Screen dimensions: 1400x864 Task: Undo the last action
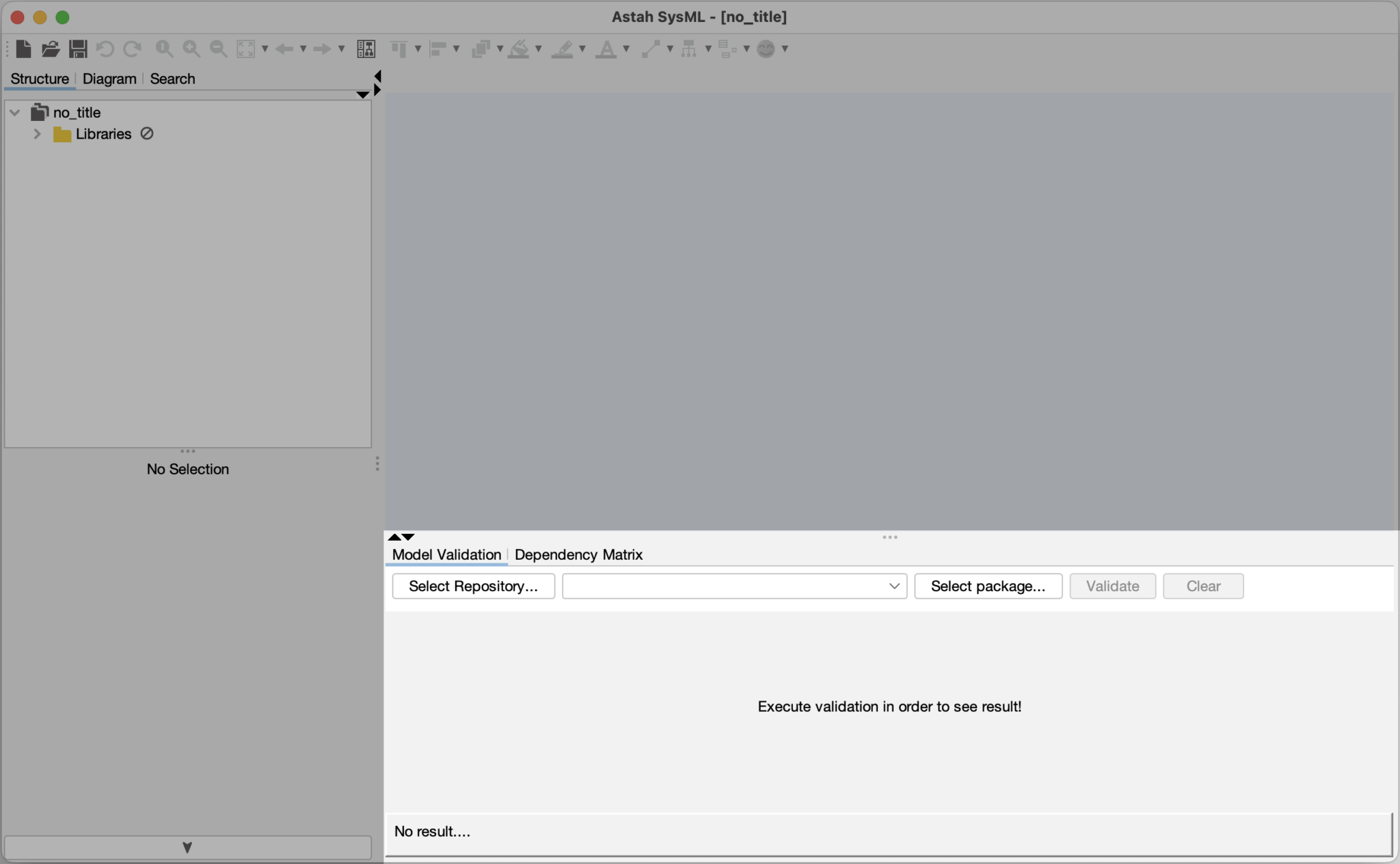[104, 49]
